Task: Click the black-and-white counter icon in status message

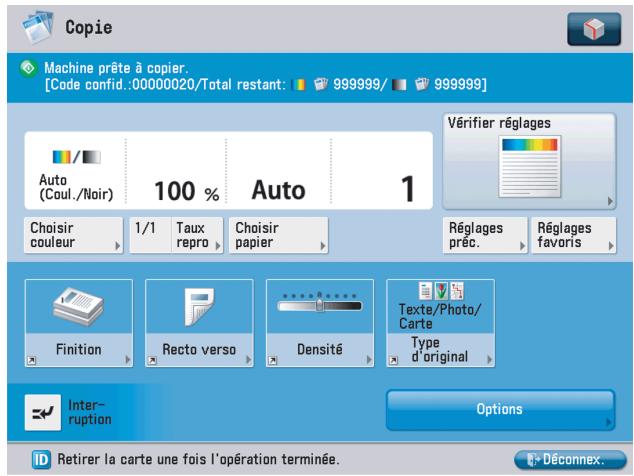Action: pos(399,85)
